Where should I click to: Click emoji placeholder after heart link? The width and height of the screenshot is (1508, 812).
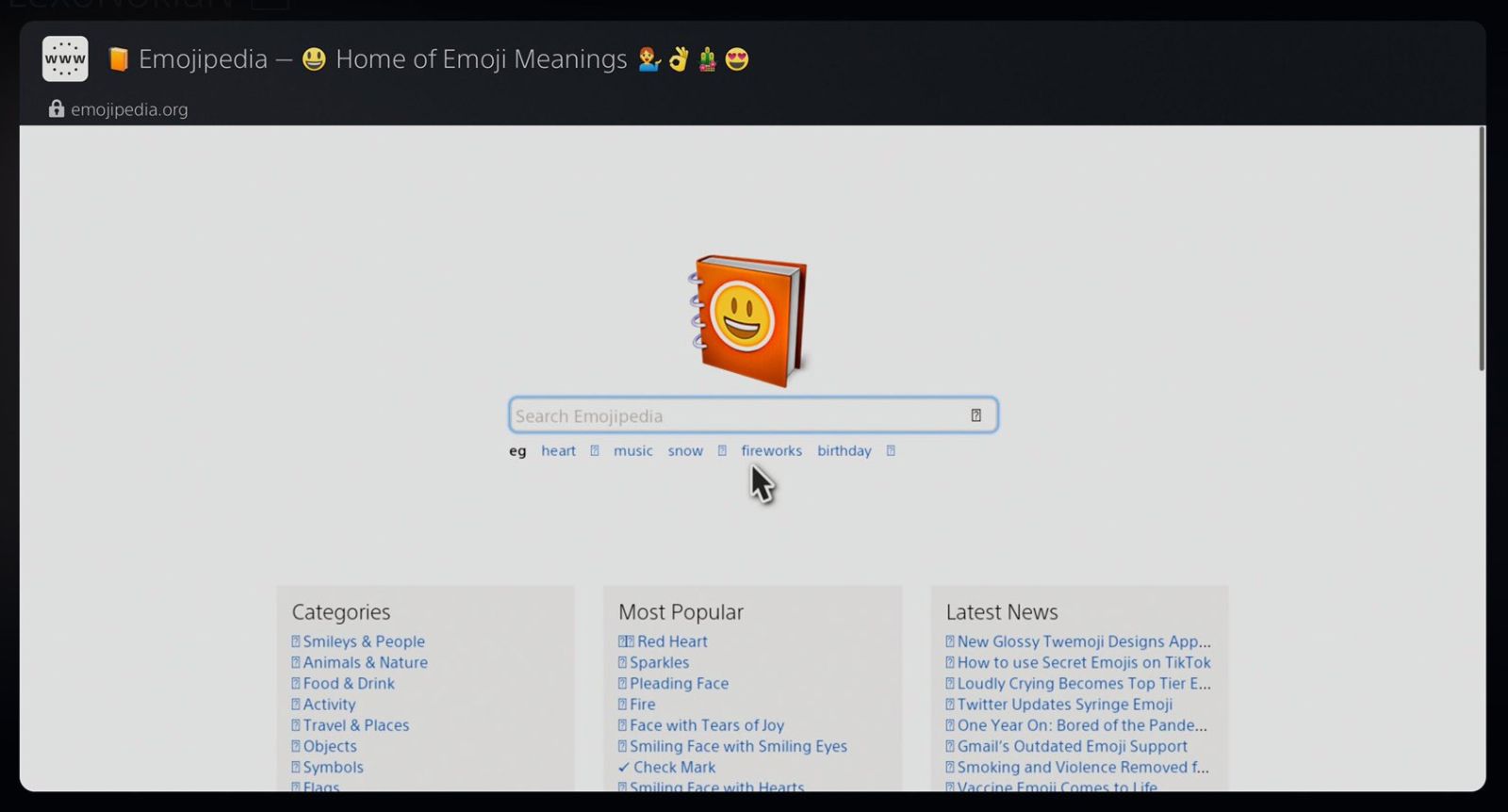click(x=595, y=451)
